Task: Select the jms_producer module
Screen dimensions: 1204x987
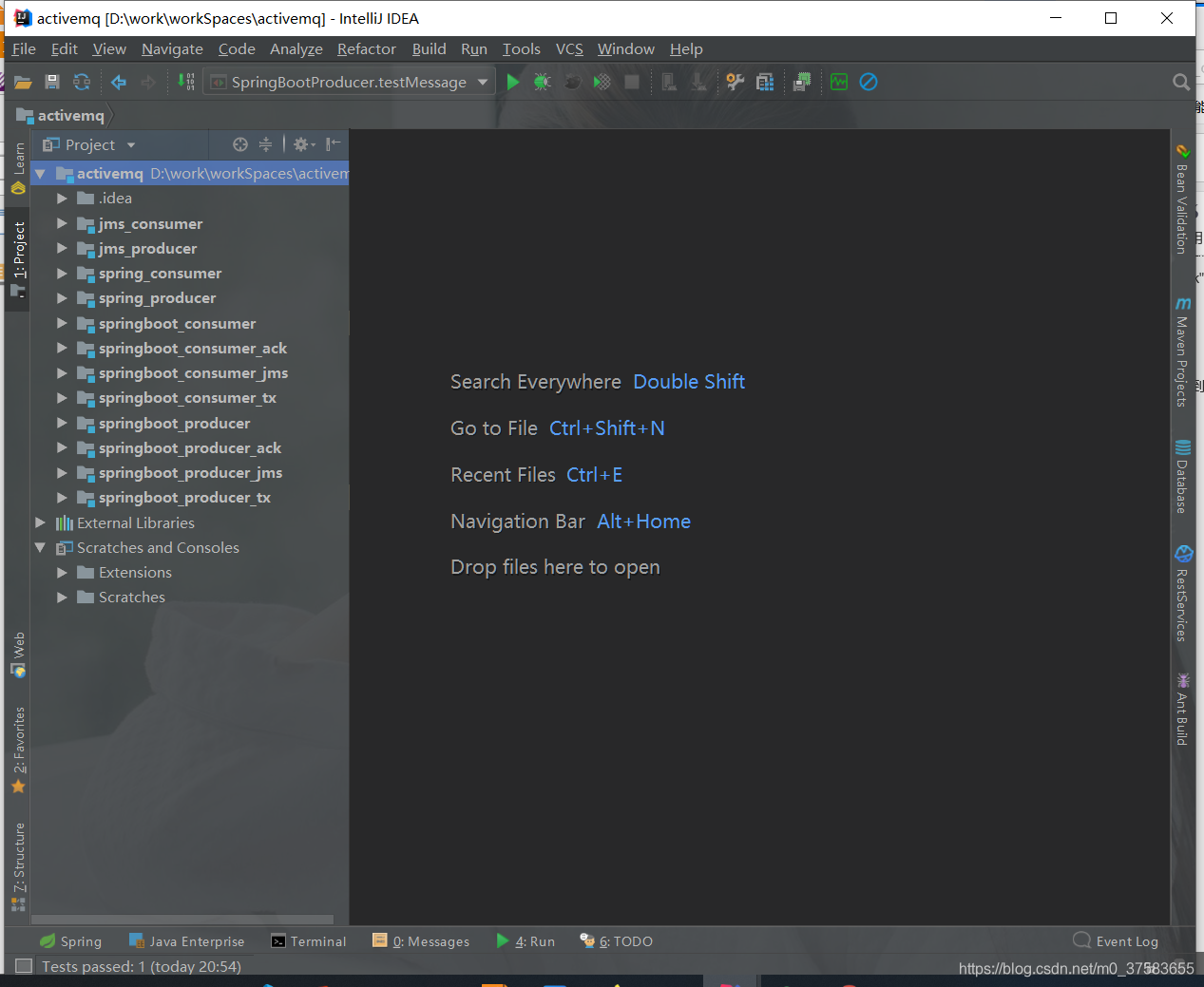Action: (x=147, y=249)
